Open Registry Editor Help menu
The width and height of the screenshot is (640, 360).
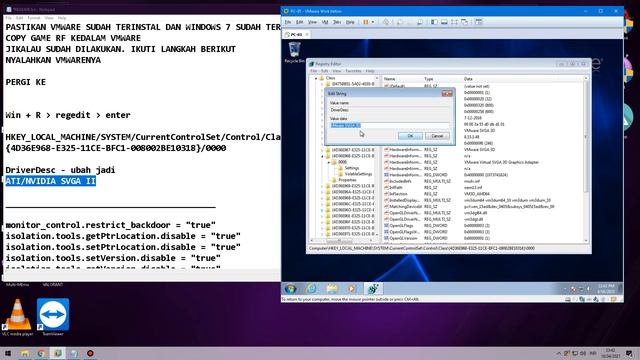[370, 71]
